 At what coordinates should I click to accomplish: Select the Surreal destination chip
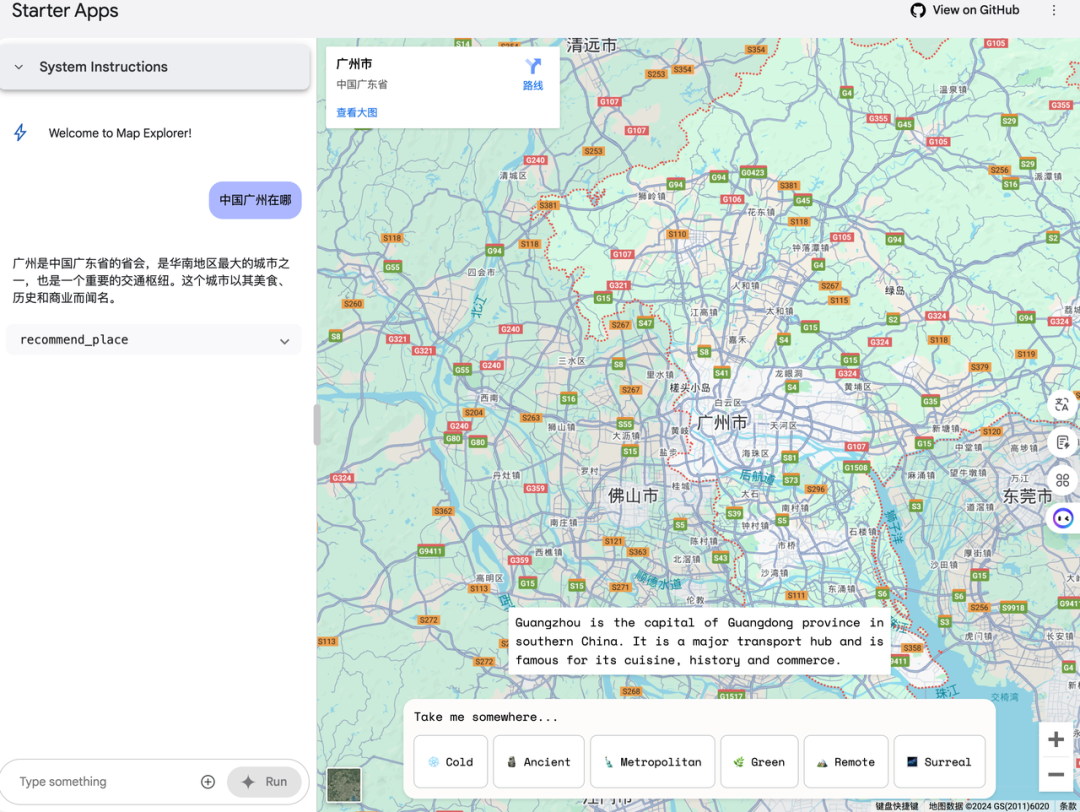pos(939,762)
